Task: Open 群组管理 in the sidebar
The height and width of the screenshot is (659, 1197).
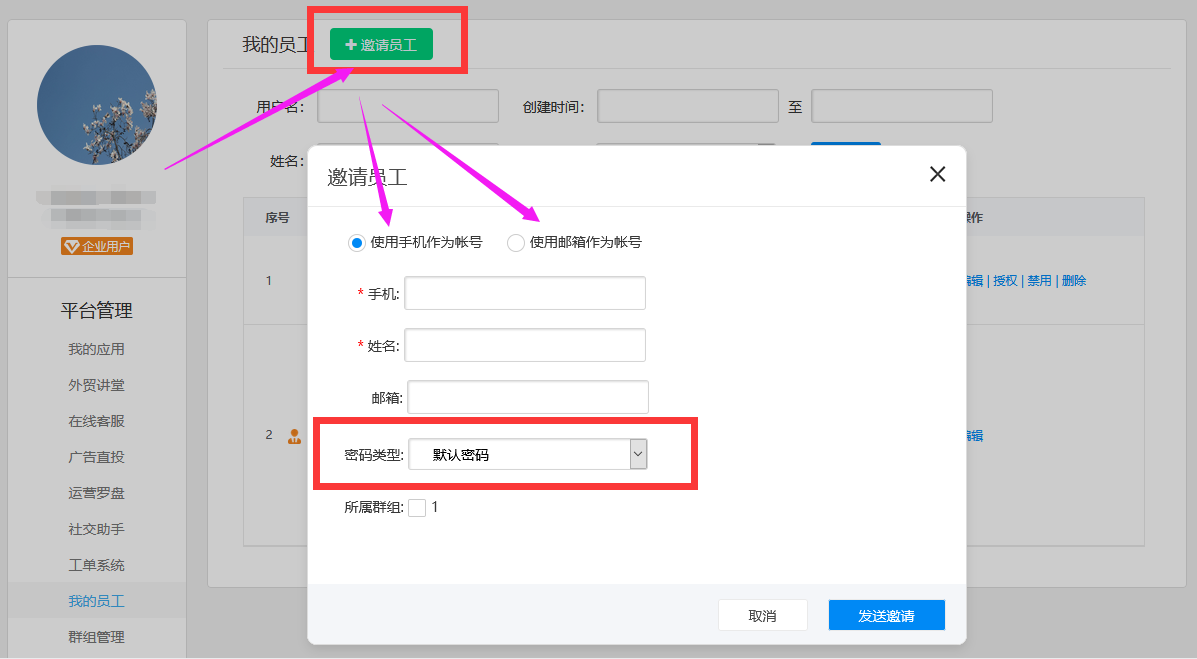Action: 96,637
